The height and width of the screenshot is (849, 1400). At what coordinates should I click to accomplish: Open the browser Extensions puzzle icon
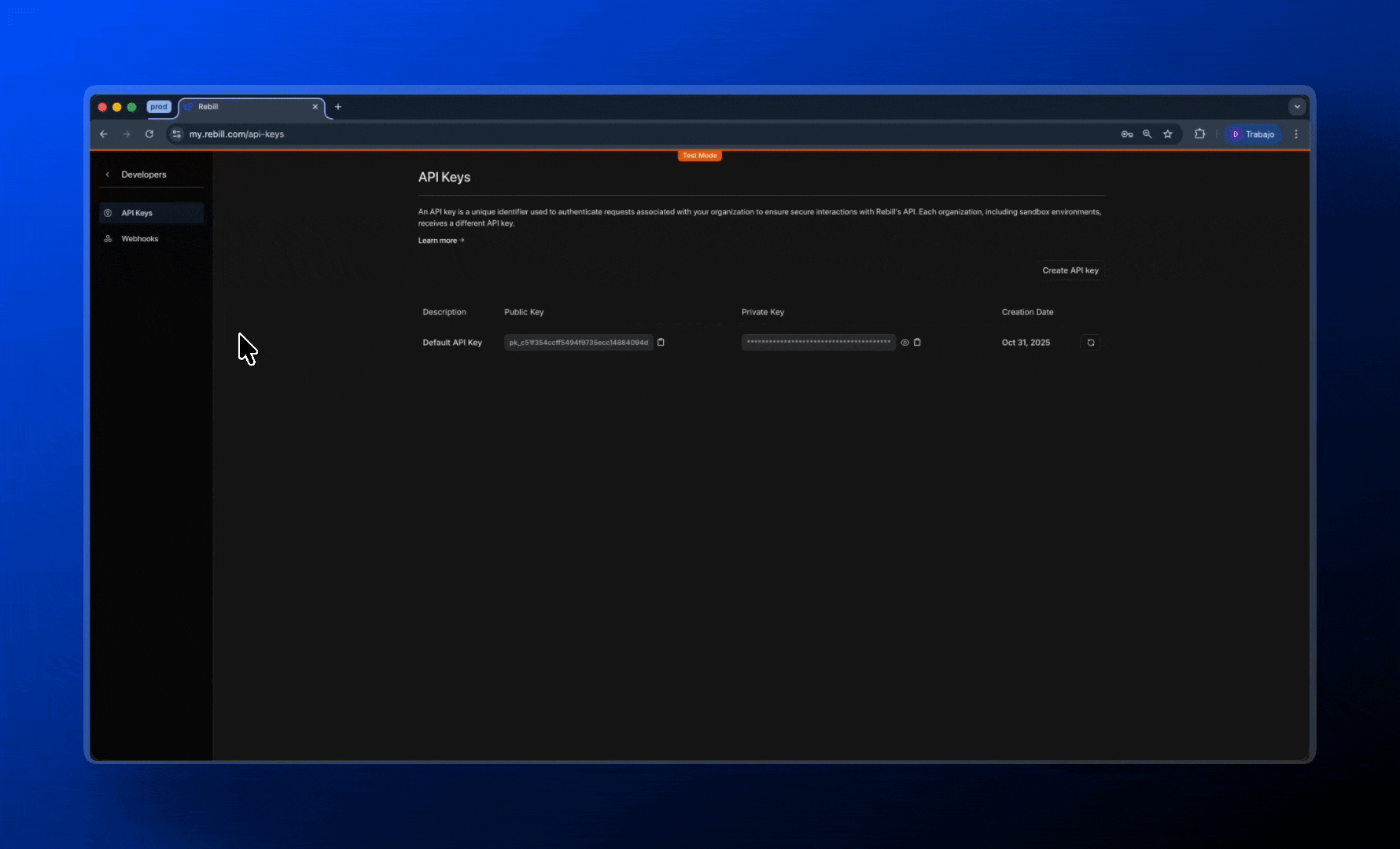click(x=1199, y=134)
